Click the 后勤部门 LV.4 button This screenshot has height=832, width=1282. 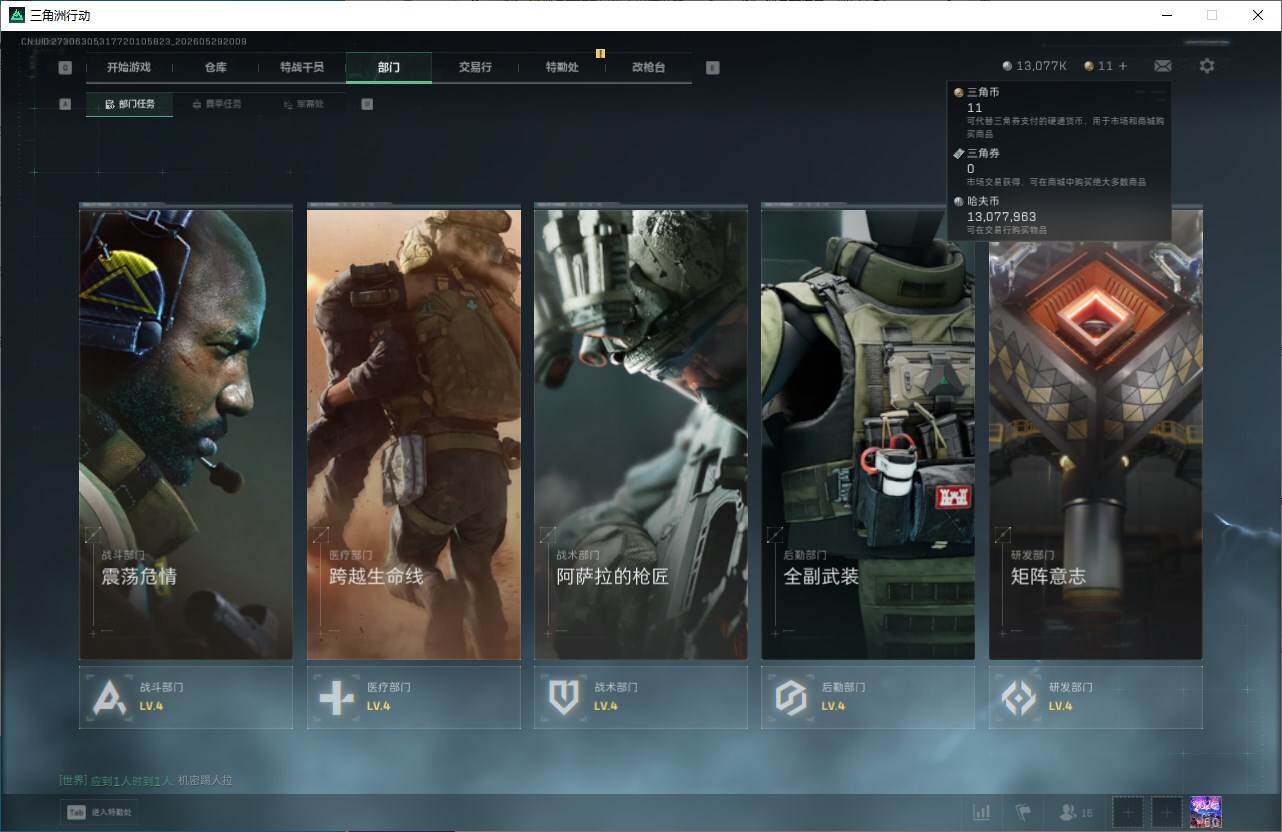[x=868, y=697]
